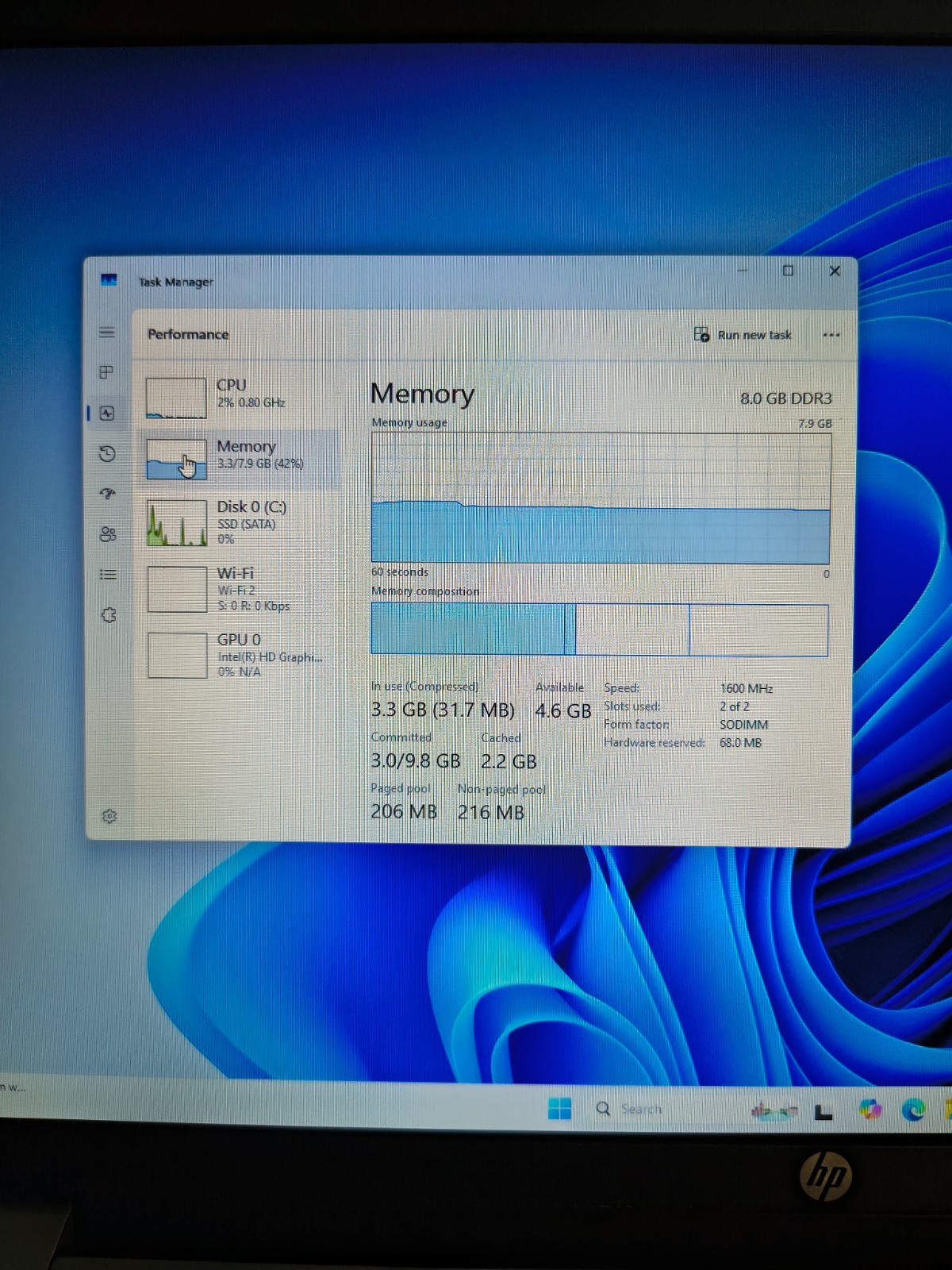Click the Wi-Fi mini throughput graph

[177, 589]
